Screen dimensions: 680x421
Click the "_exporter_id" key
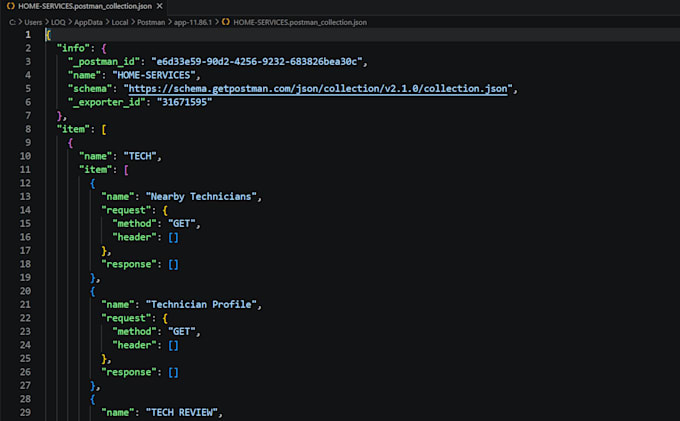[x=106, y=102]
